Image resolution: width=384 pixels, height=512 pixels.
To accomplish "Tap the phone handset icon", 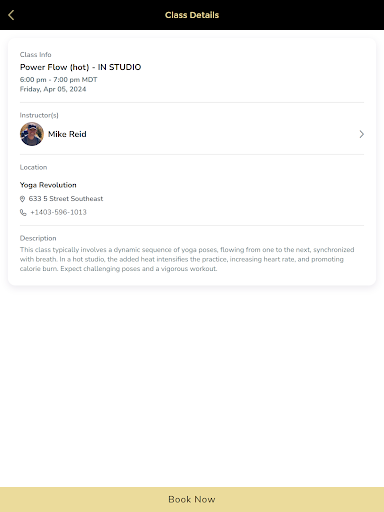I will click(x=23, y=212).
